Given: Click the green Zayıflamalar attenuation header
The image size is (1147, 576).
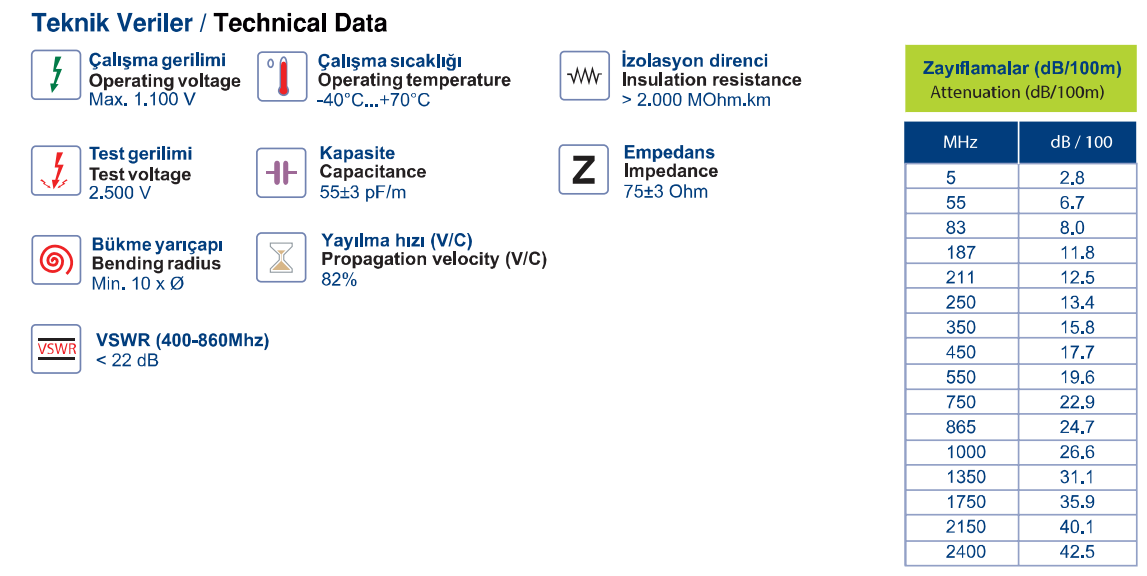Looking at the screenshot, I should [x=1021, y=79].
